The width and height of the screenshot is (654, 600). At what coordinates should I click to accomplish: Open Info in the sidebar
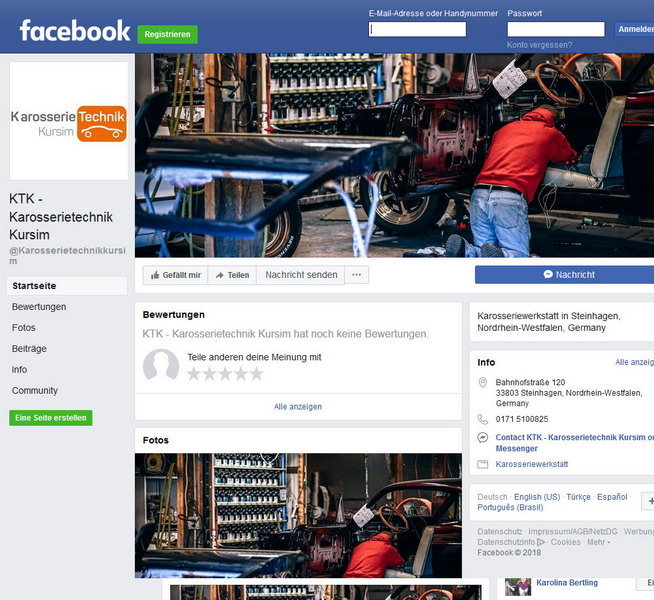(x=19, y=369)
